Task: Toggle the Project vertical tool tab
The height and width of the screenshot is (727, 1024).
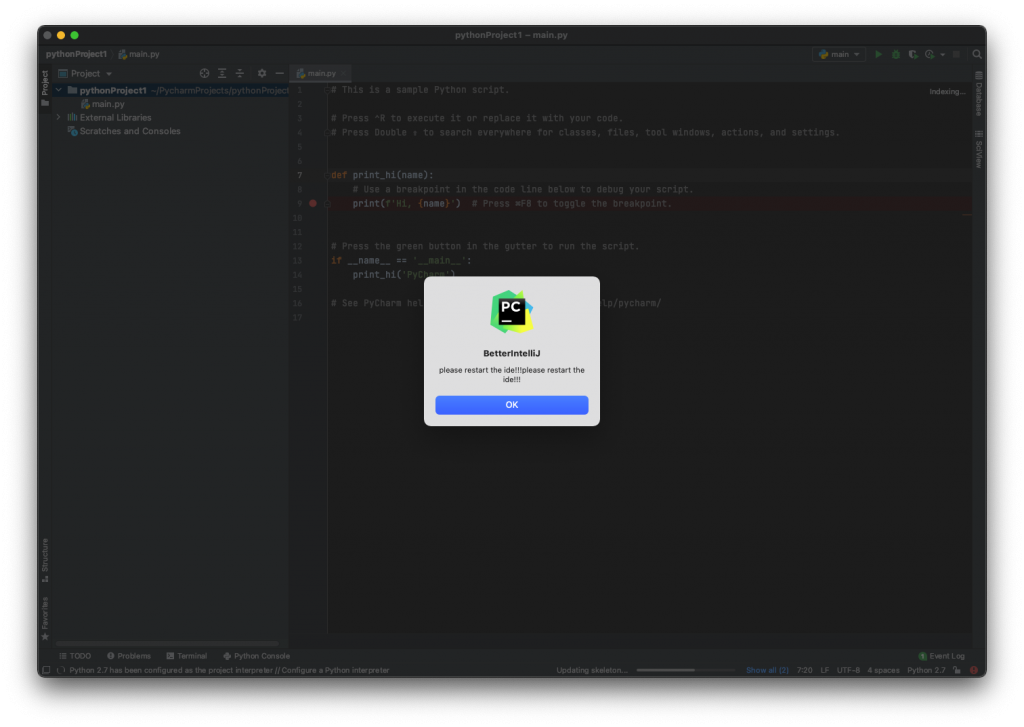Action: [45, 88]
